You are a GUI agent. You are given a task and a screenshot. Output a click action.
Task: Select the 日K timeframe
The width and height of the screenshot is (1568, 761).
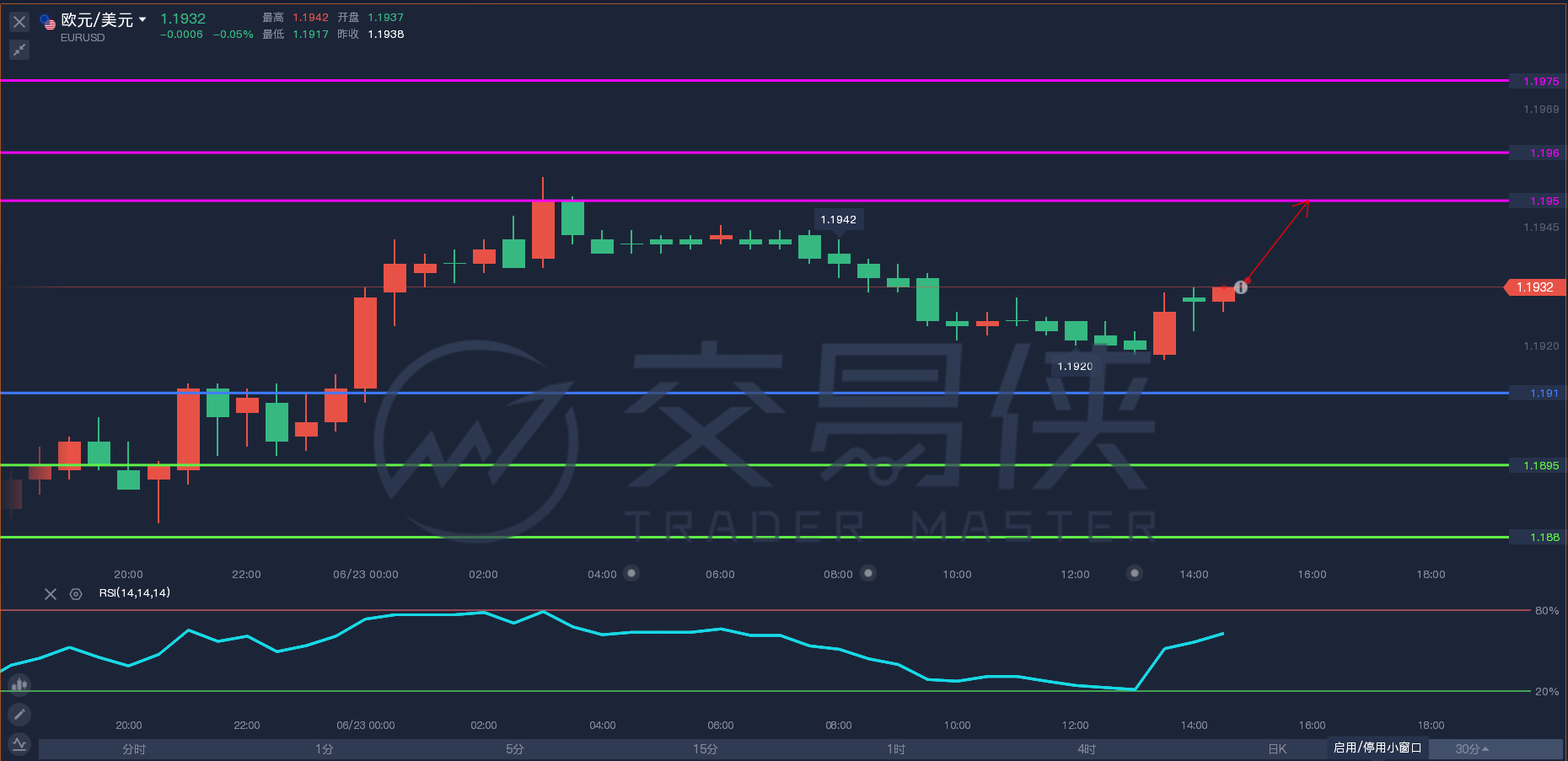(1277, 749)
